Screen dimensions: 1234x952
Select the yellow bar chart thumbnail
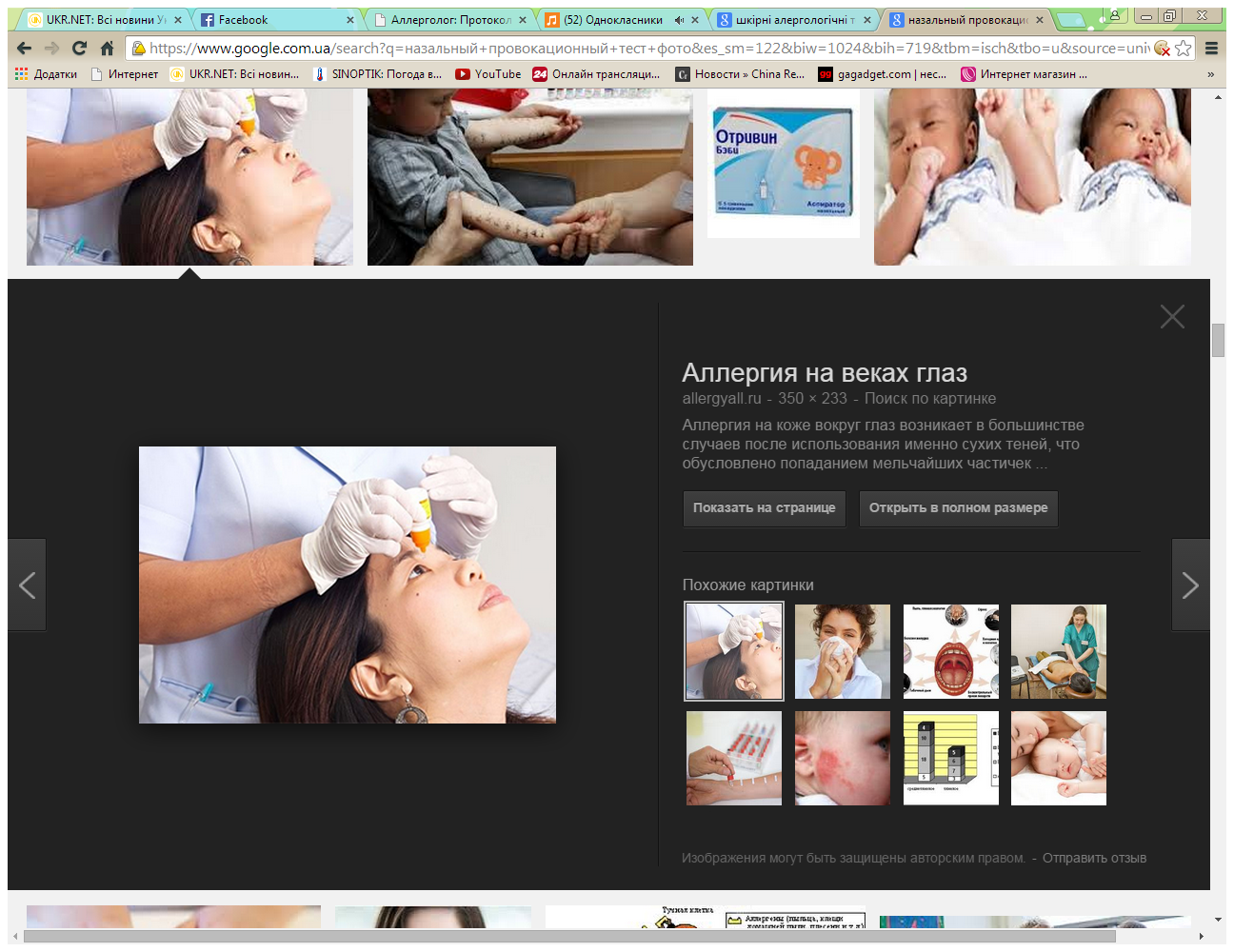coord(951,758)
